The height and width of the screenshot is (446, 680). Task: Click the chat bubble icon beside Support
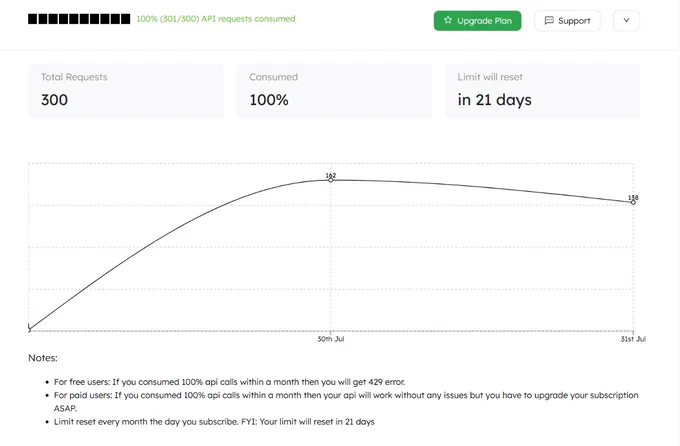(549, 20)
